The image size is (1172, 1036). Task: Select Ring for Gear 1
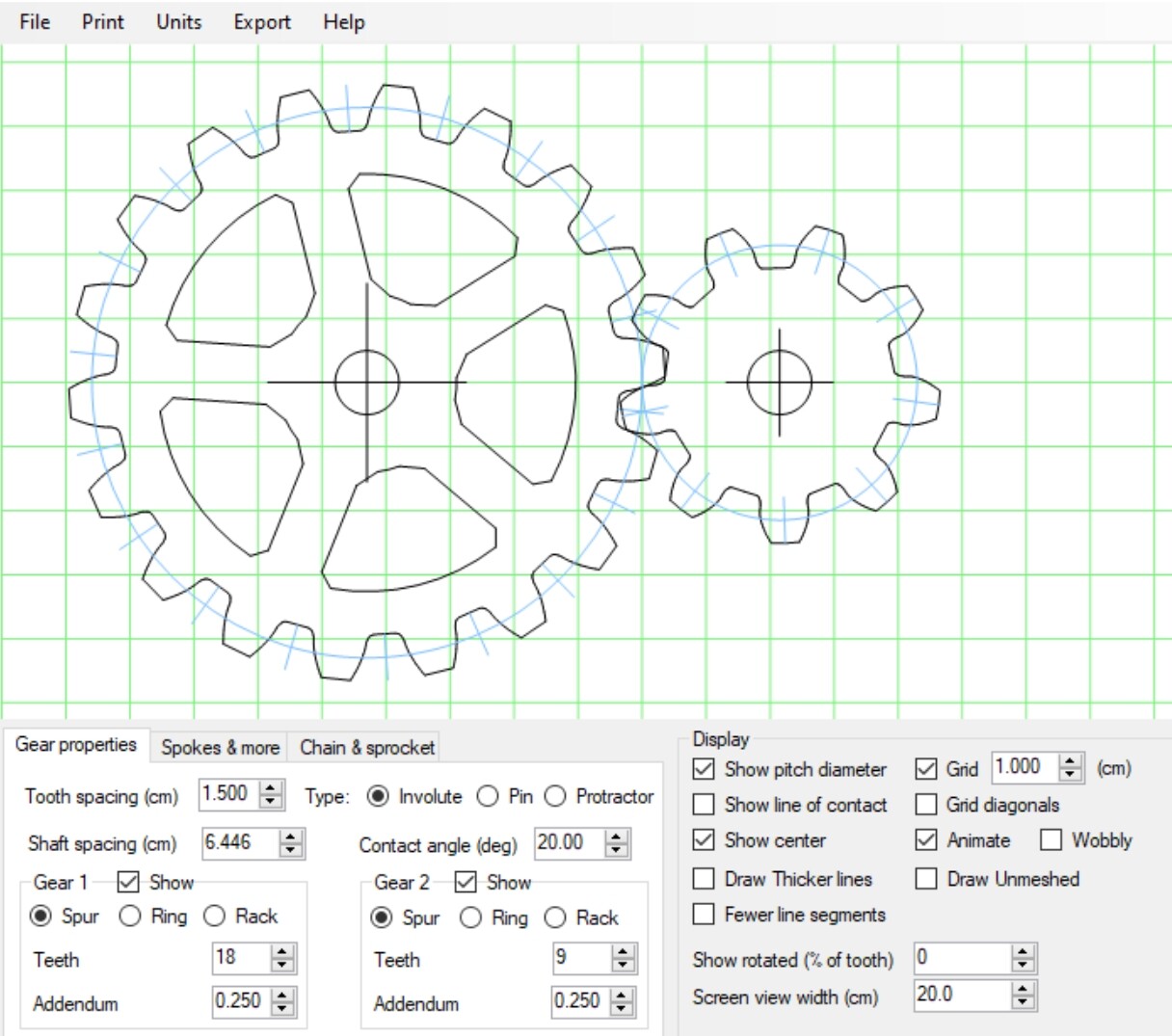130,916
